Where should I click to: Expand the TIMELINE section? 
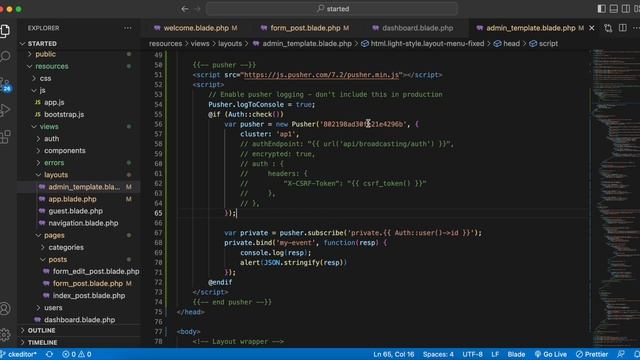pos(42,342)
